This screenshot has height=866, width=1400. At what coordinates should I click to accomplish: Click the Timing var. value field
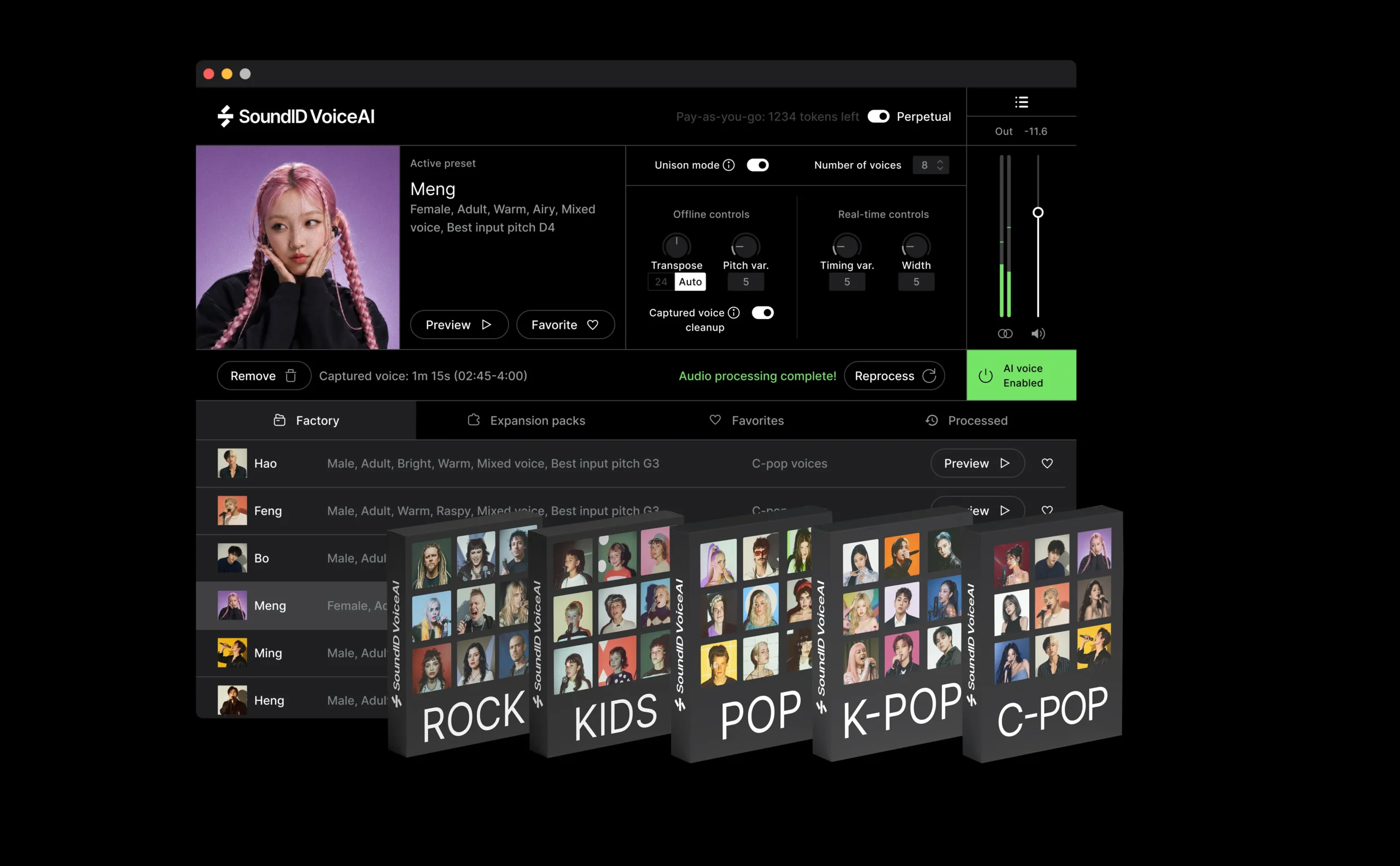click(847, 282)
